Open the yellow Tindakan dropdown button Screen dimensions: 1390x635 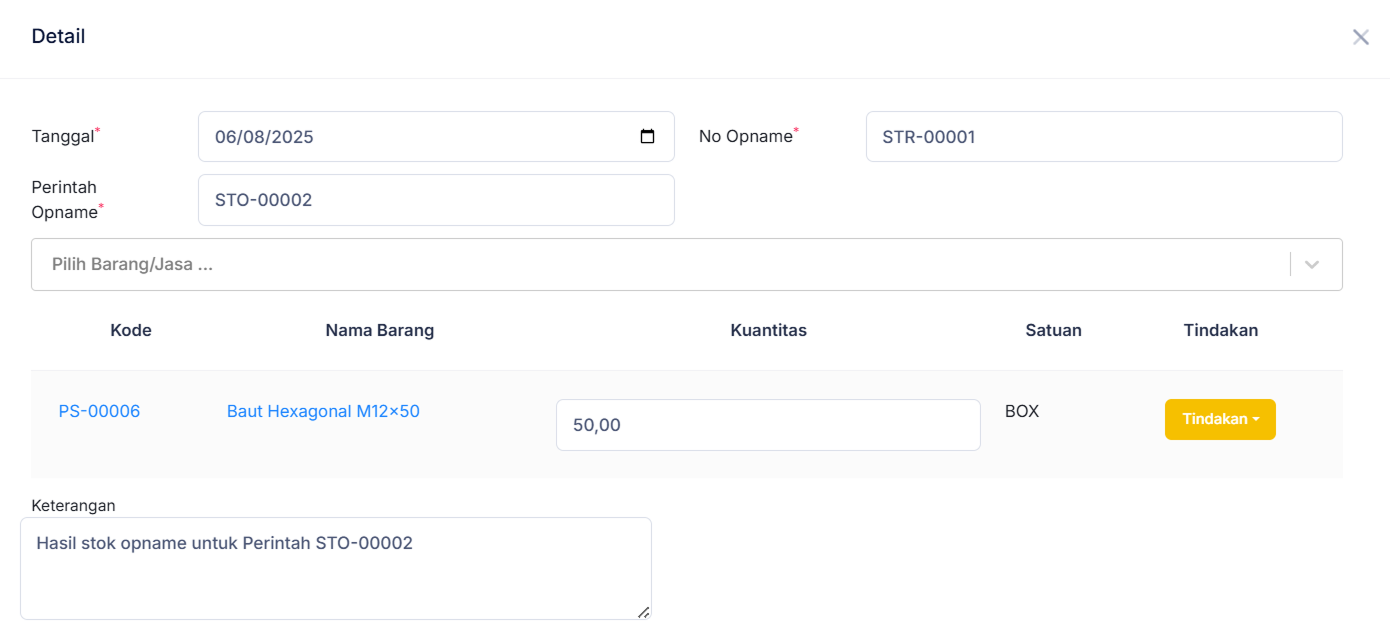1220,420
